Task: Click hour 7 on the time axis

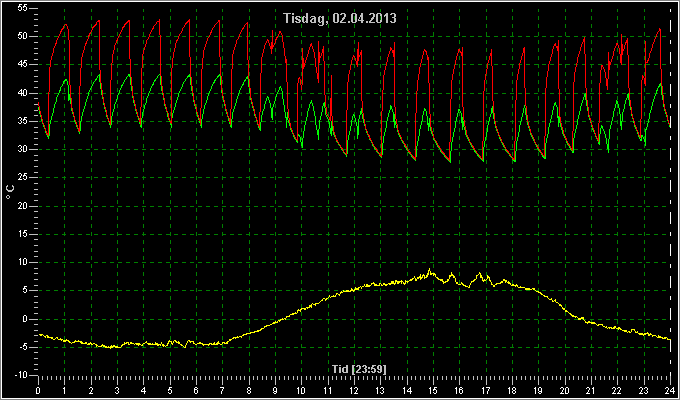Action: tap(222, 390)
